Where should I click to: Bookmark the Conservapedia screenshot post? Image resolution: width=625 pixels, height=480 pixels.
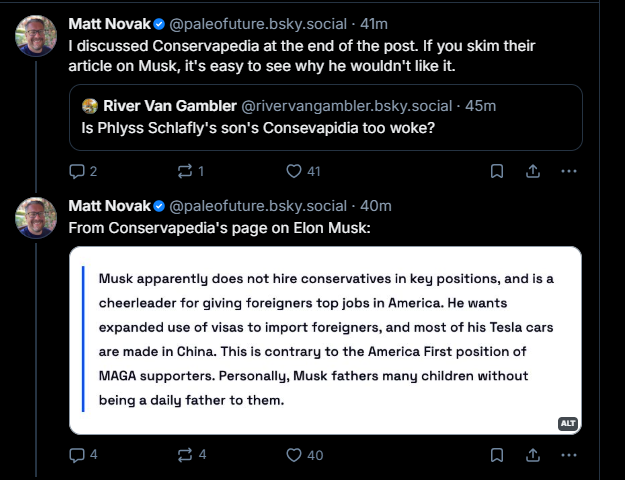[497, 455]
